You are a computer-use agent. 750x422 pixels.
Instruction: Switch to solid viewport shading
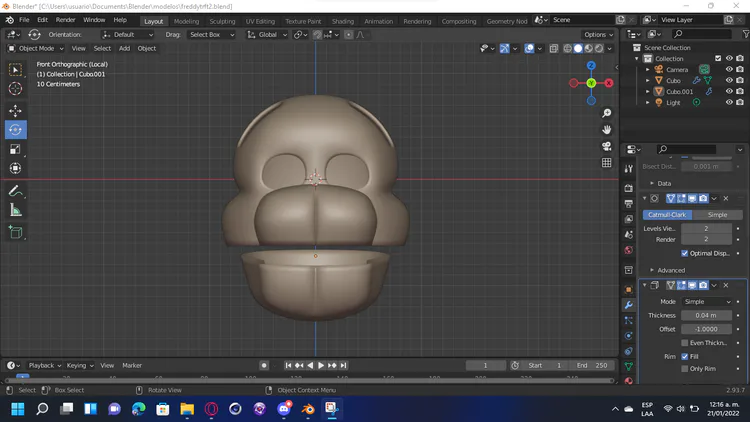point(578,48)
